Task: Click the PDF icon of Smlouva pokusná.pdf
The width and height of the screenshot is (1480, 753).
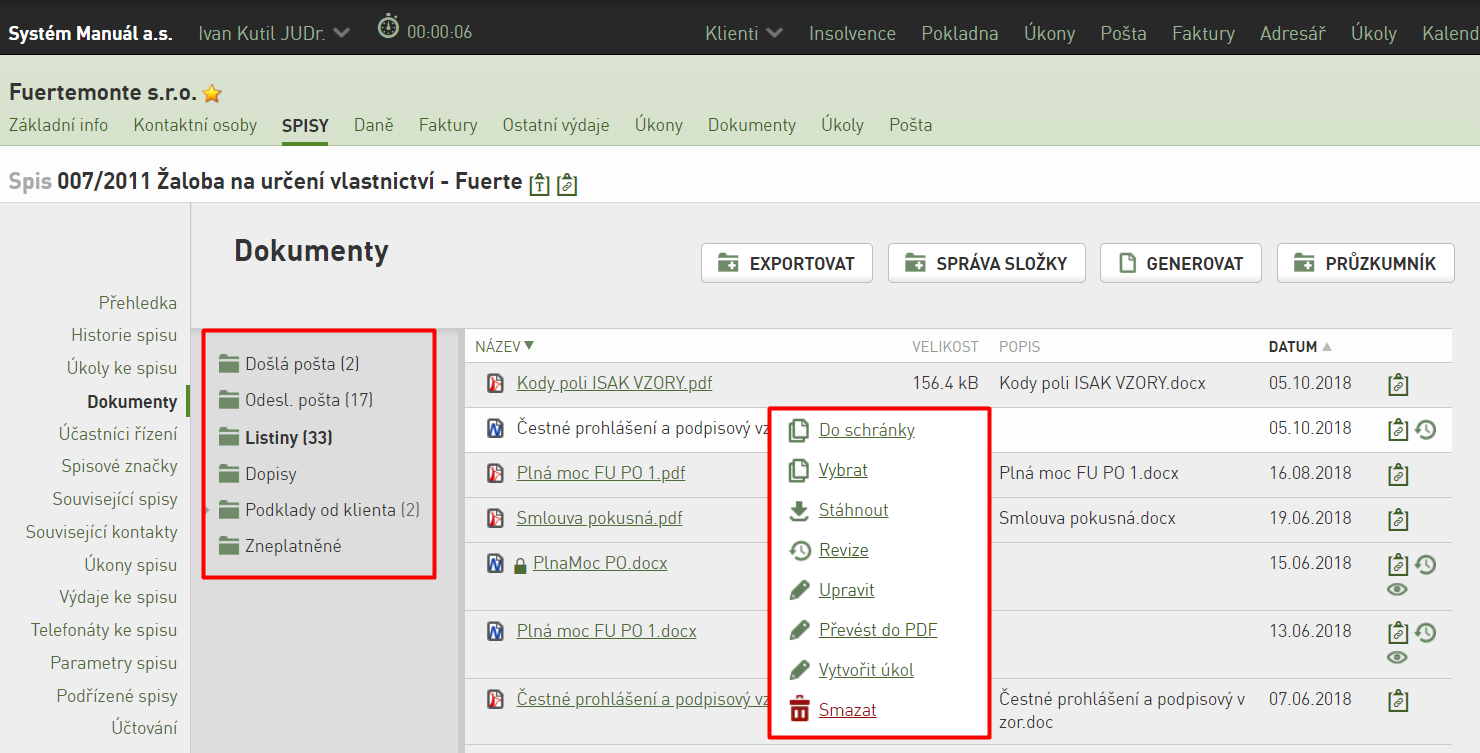Action: (x=495, y=518)
